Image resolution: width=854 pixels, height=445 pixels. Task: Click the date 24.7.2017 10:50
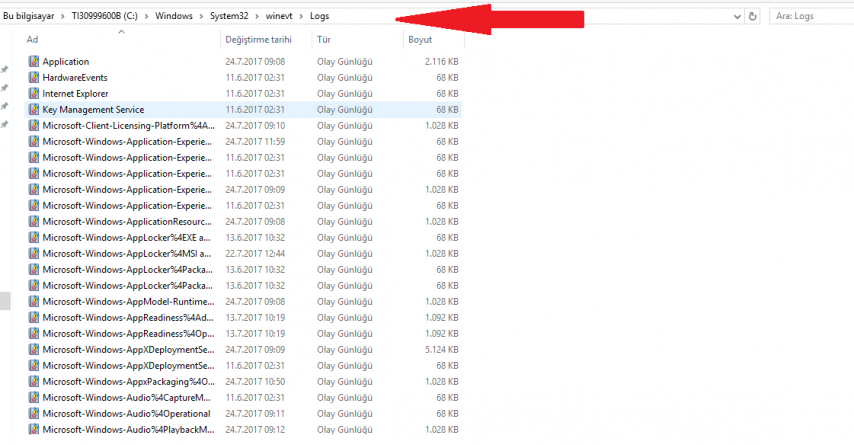tap(255, 381)
